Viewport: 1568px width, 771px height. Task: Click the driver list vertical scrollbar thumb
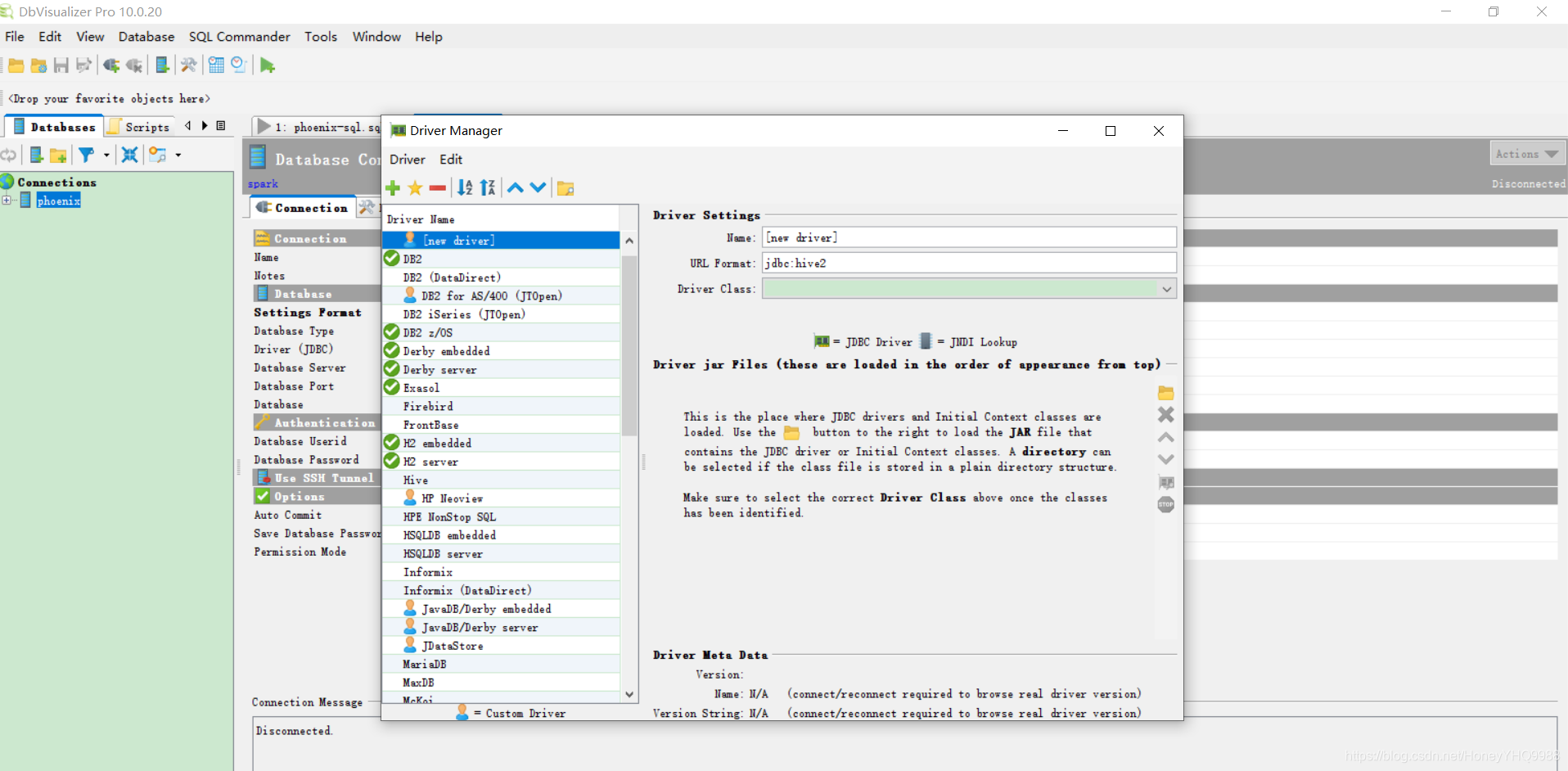point(629,345)
